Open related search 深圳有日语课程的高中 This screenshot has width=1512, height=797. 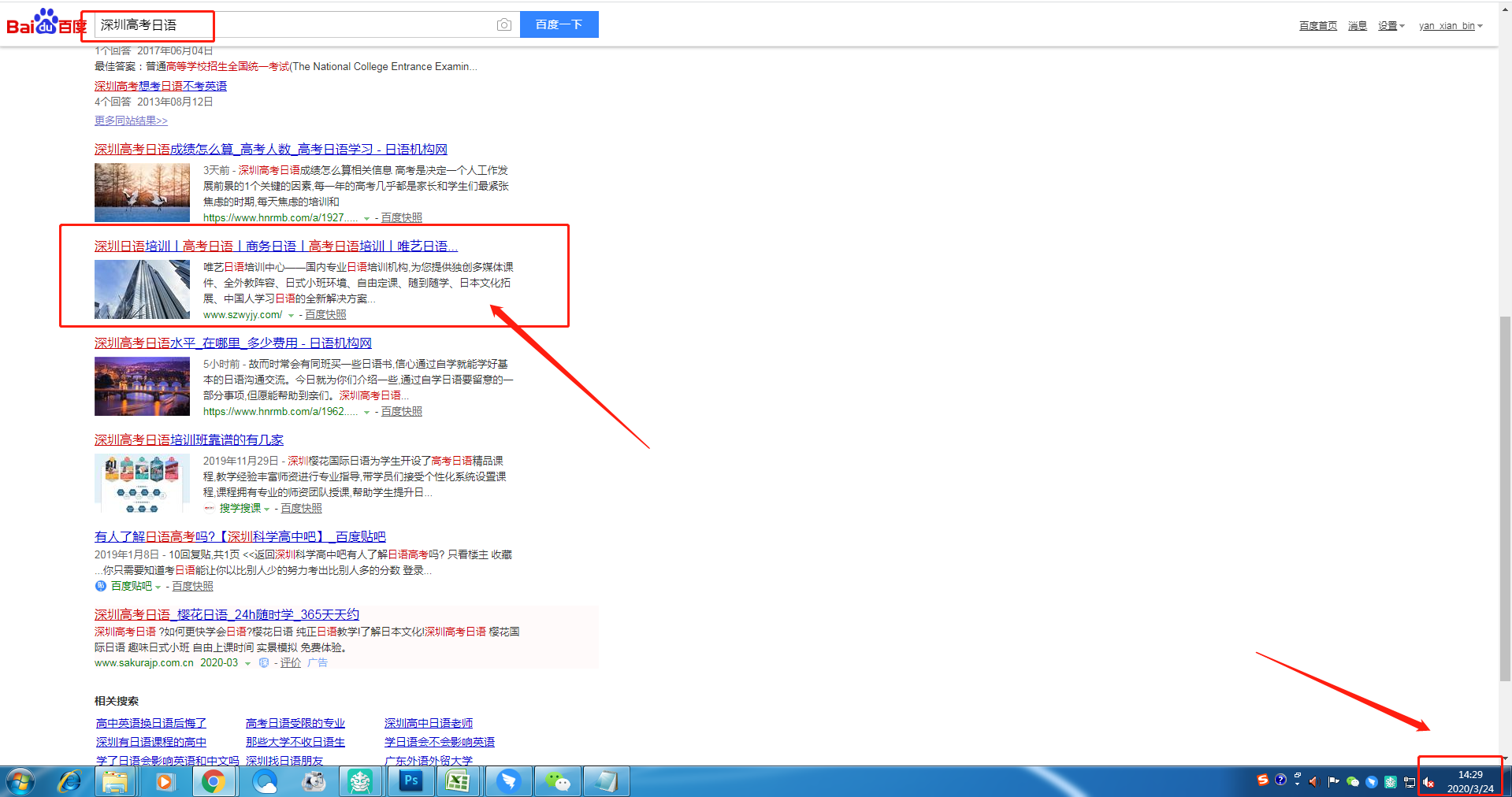pyautogui.click(x=151, y=742)
